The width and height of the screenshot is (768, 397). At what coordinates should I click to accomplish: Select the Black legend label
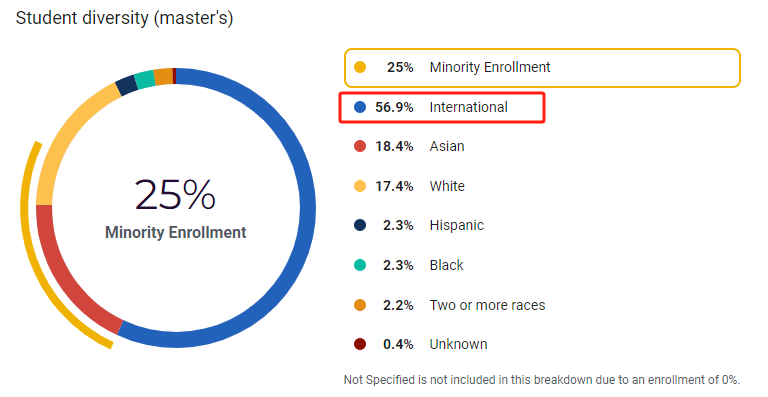(x=447, y=265)
